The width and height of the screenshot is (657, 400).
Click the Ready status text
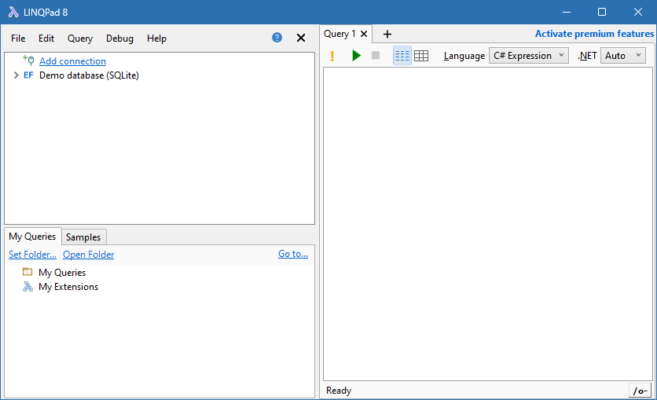[x=339, y=391]
